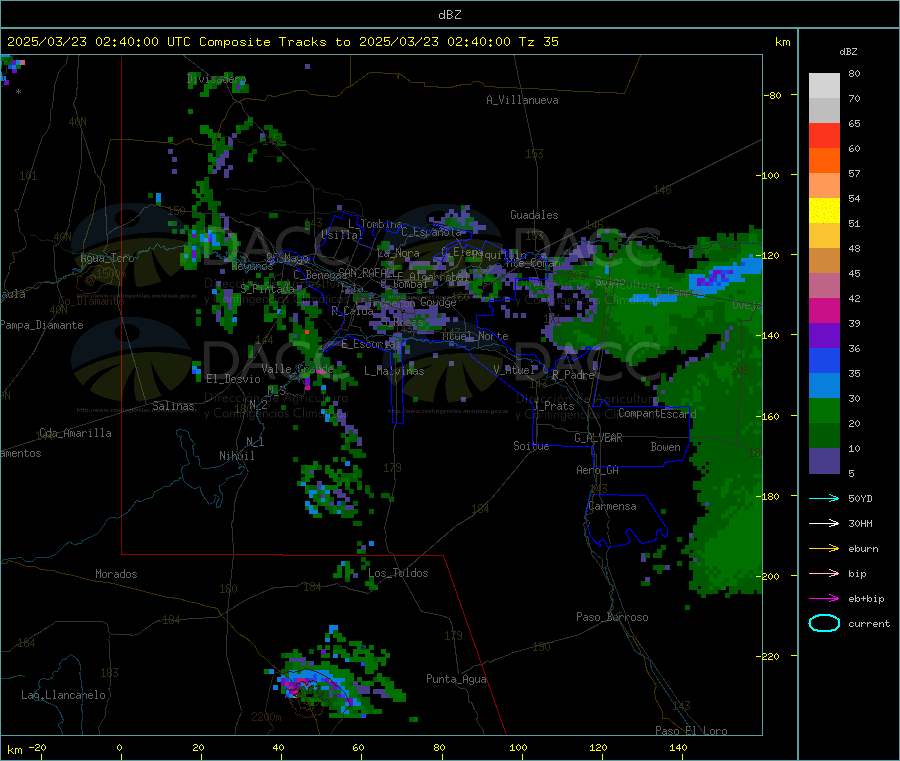Click the 'Salinas' map label
This screenshot has width=900, height=761.
173,406
